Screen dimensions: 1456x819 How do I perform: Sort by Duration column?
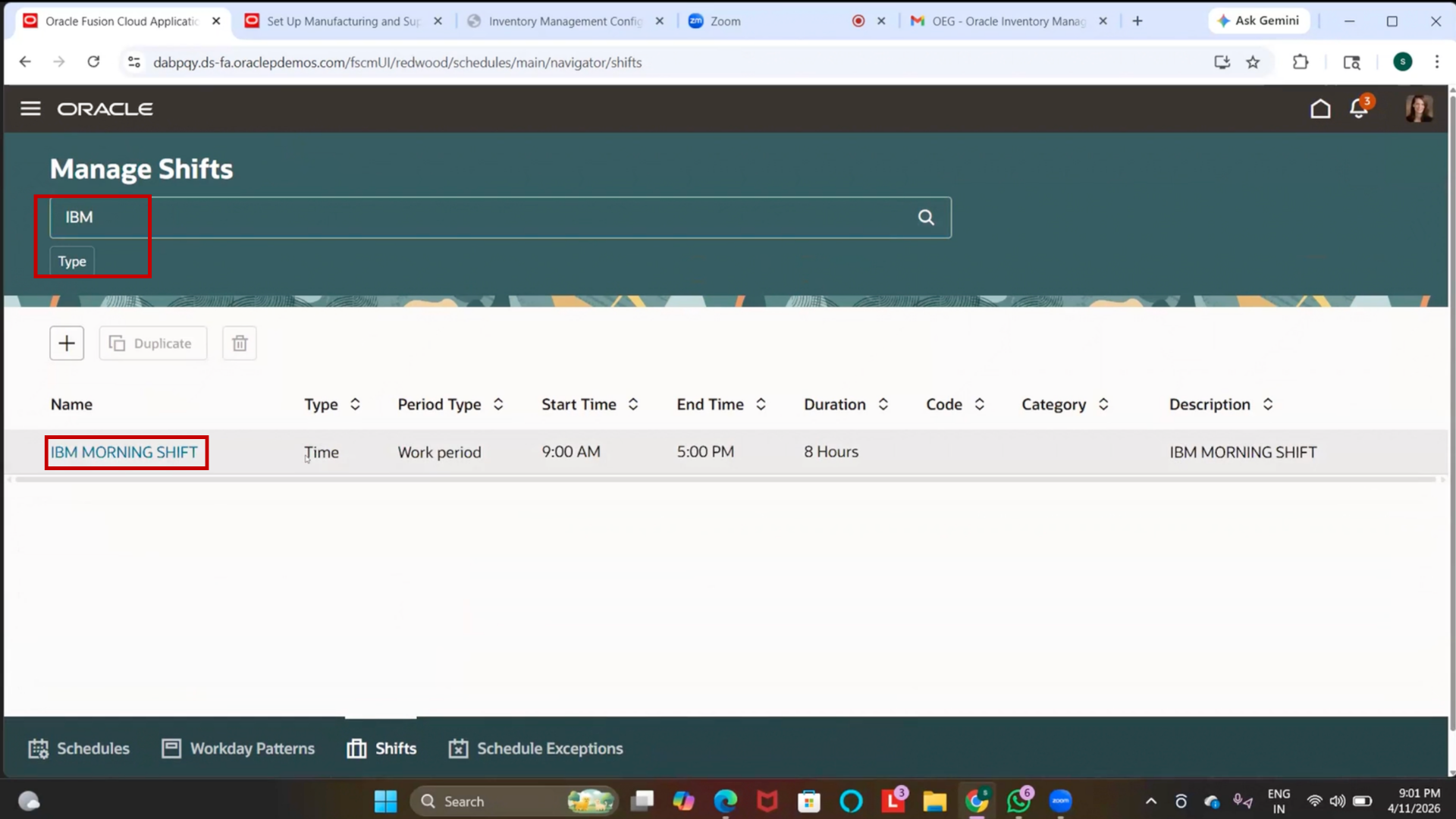(x=883, y=404)
